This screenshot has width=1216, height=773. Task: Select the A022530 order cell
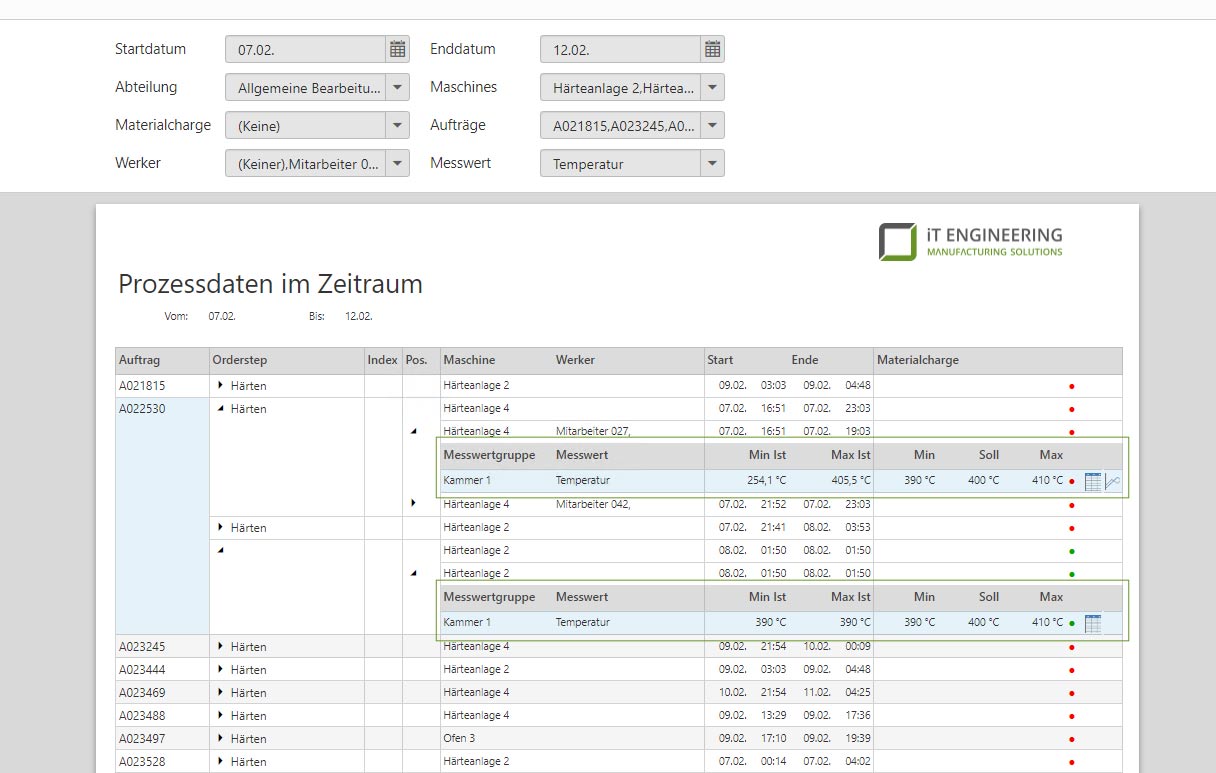pos(161,409)
